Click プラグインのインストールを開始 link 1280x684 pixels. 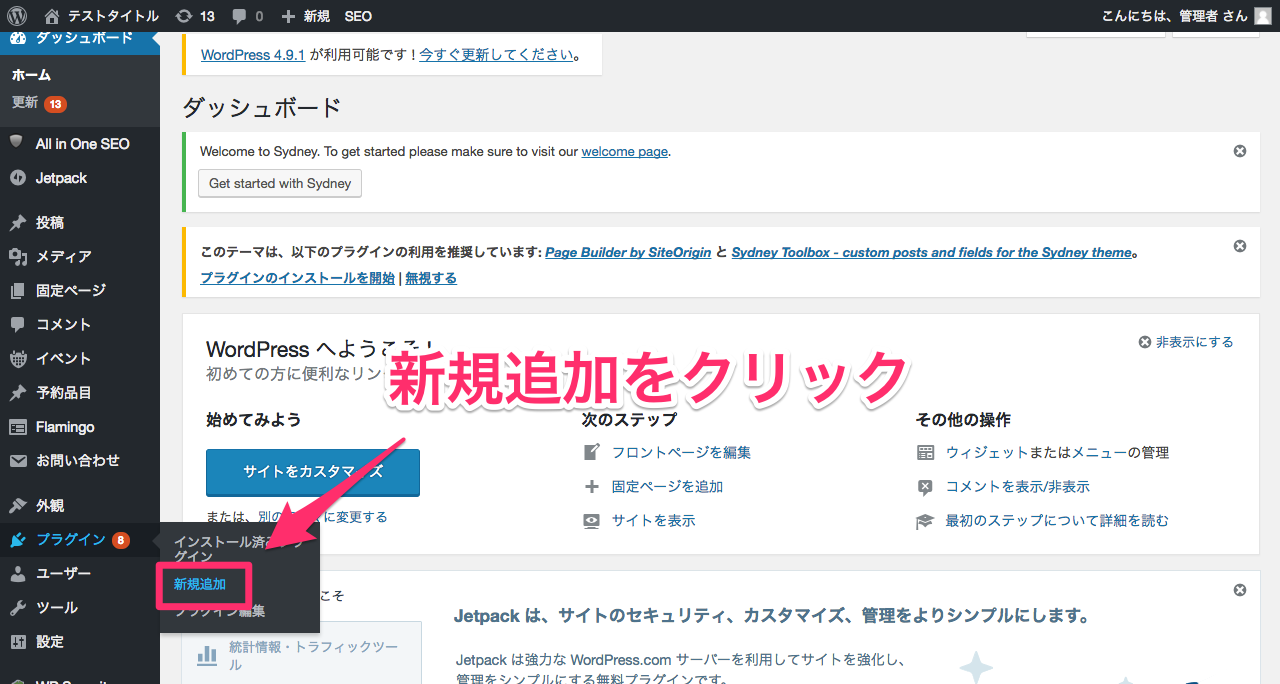(x=298, y=278)
